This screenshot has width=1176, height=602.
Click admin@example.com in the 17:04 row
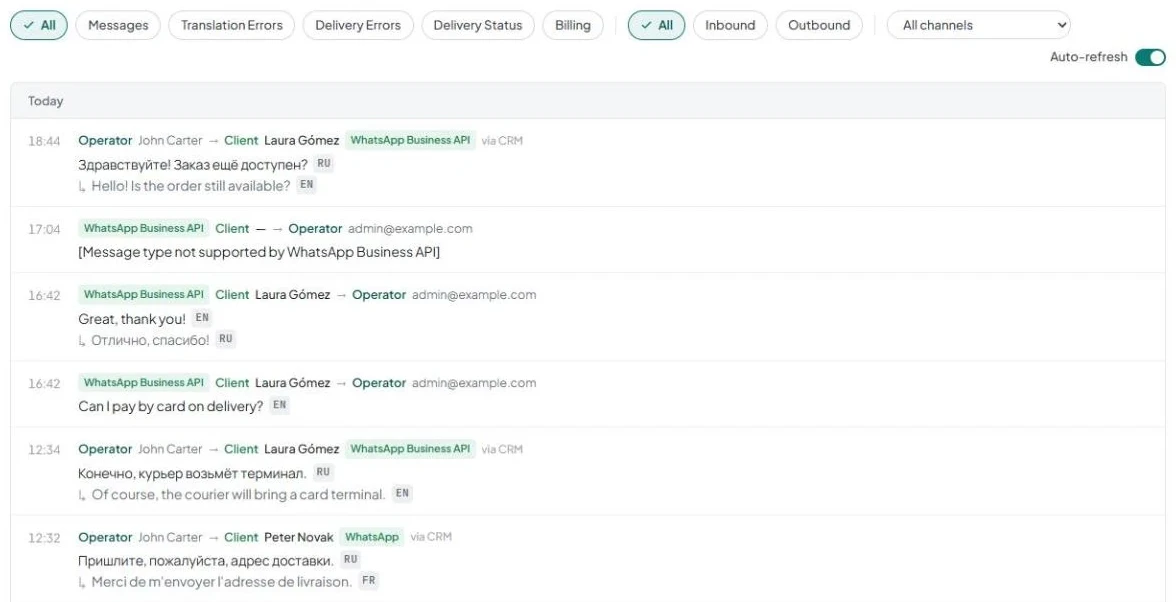point(410,229)
